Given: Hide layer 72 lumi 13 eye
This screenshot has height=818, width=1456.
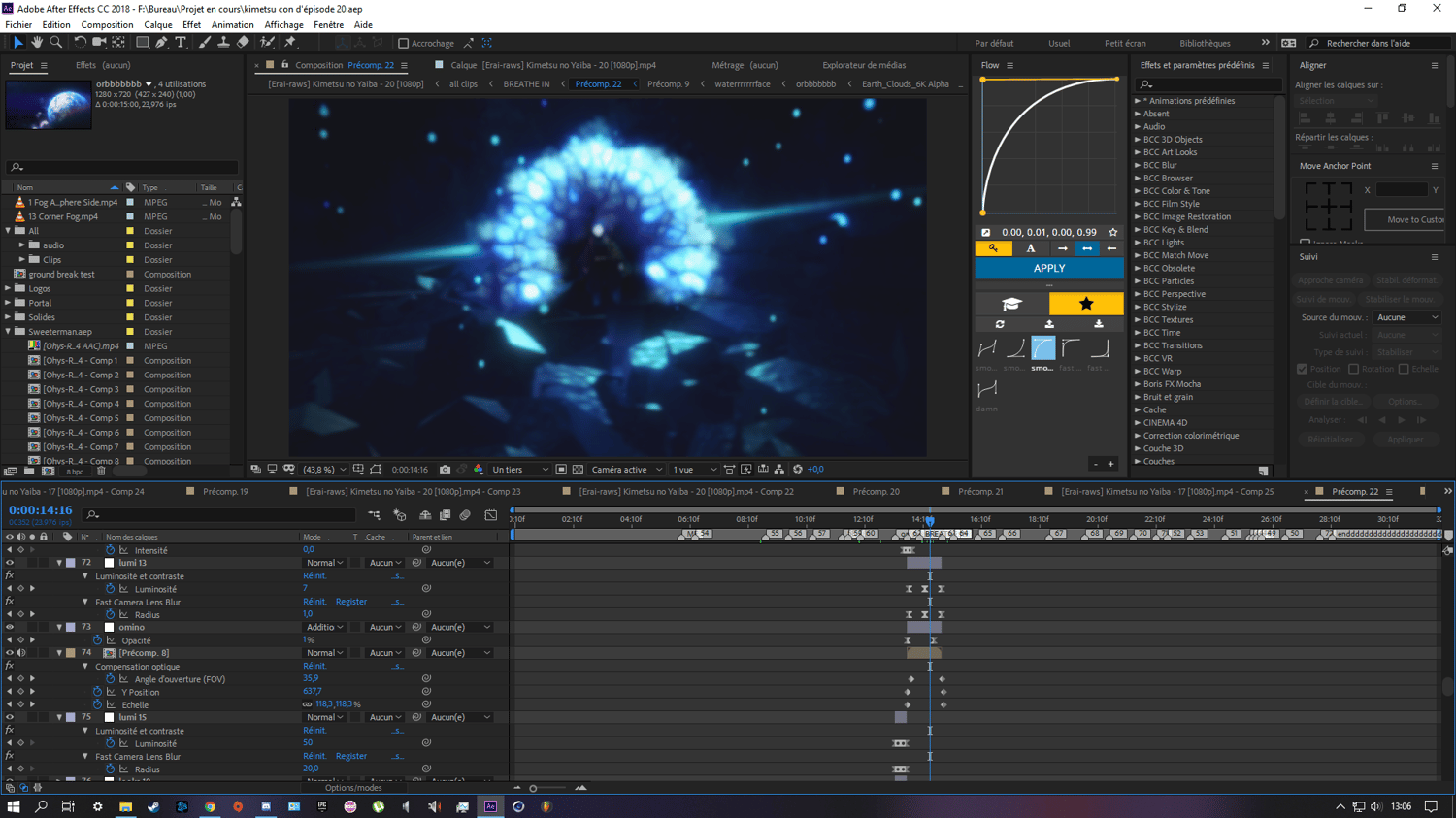Looking at the screenshot, I should 10,563.
